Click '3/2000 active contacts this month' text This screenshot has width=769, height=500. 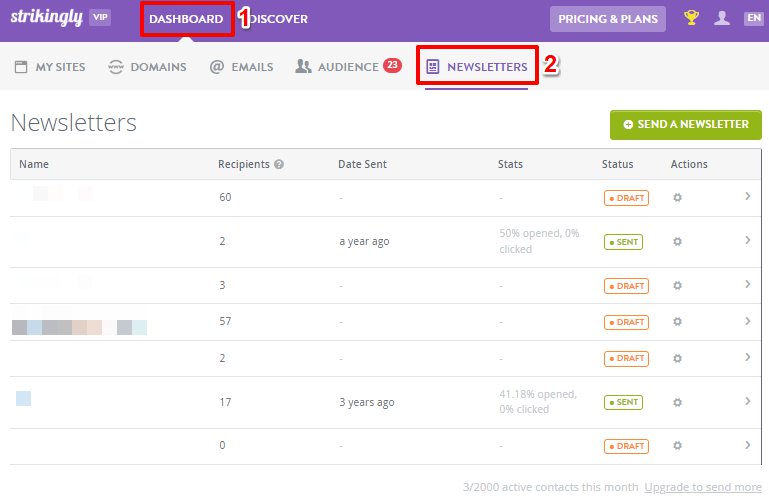550,487
